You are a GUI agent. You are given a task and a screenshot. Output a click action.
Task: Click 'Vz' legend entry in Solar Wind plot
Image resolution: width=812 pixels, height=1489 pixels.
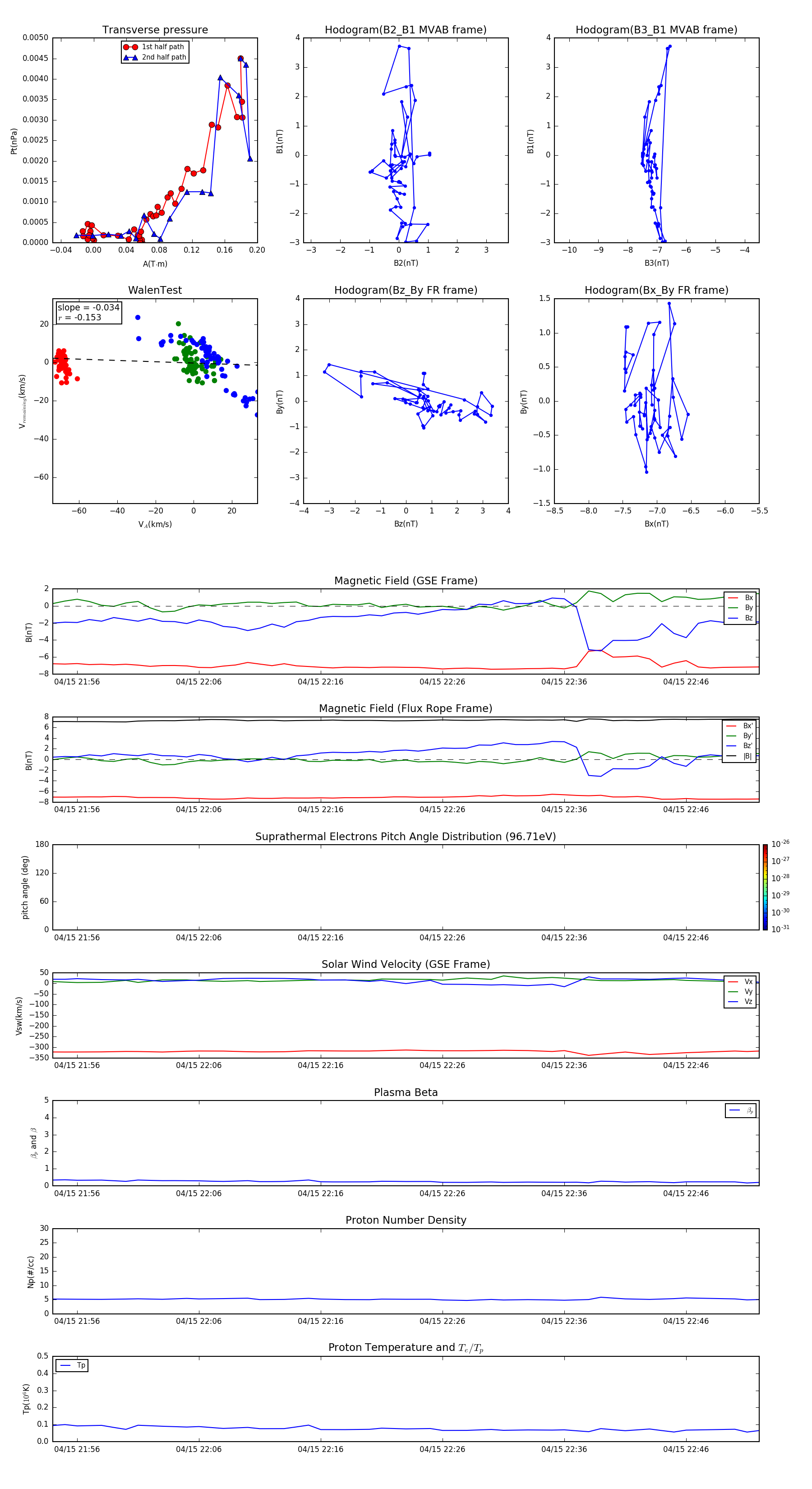tap(740, 1002)
